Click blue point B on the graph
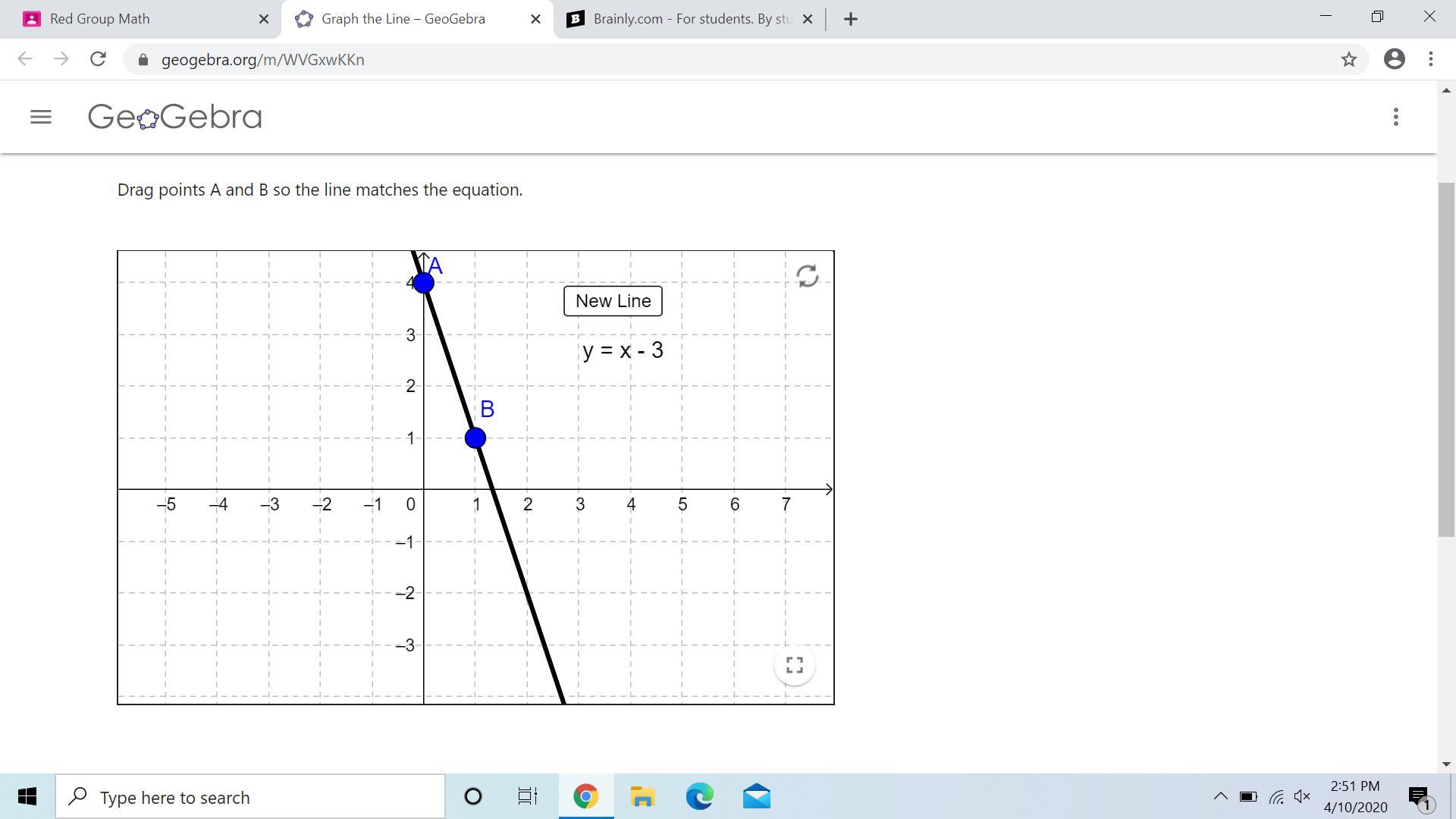The image size is (1456, 819). (x=475, y=438)
